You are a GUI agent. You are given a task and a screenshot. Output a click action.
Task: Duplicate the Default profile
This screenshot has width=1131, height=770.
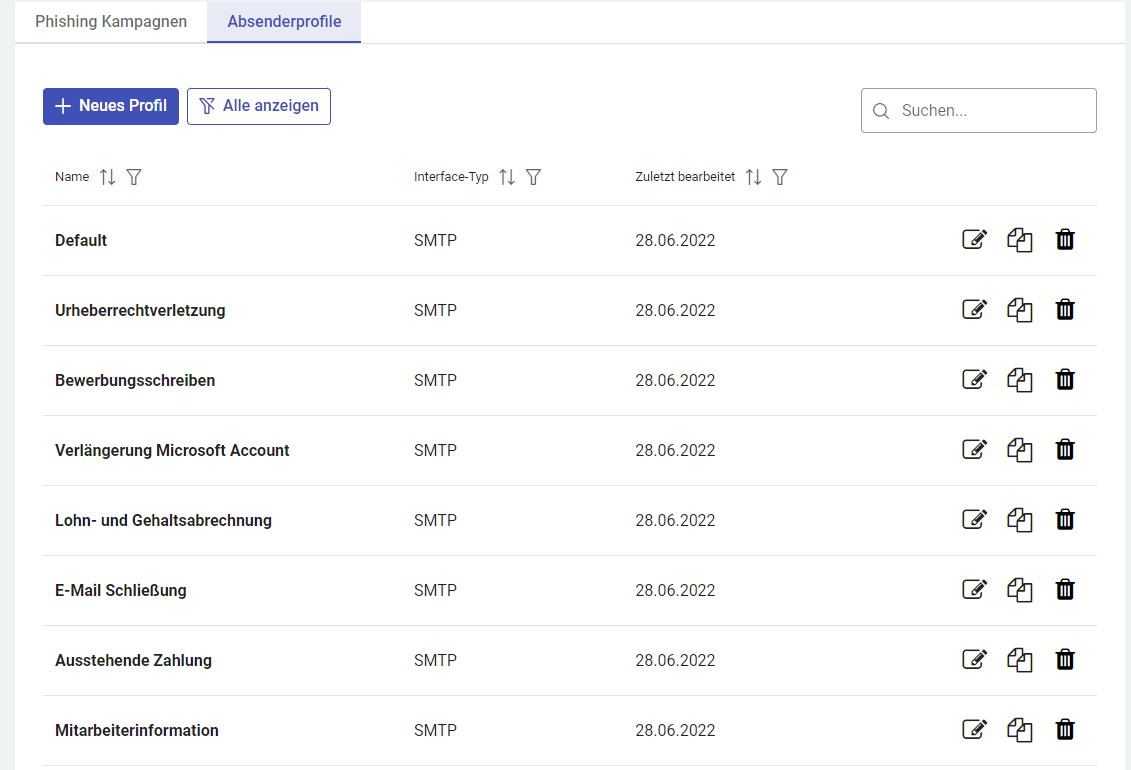coord(1019,240)
